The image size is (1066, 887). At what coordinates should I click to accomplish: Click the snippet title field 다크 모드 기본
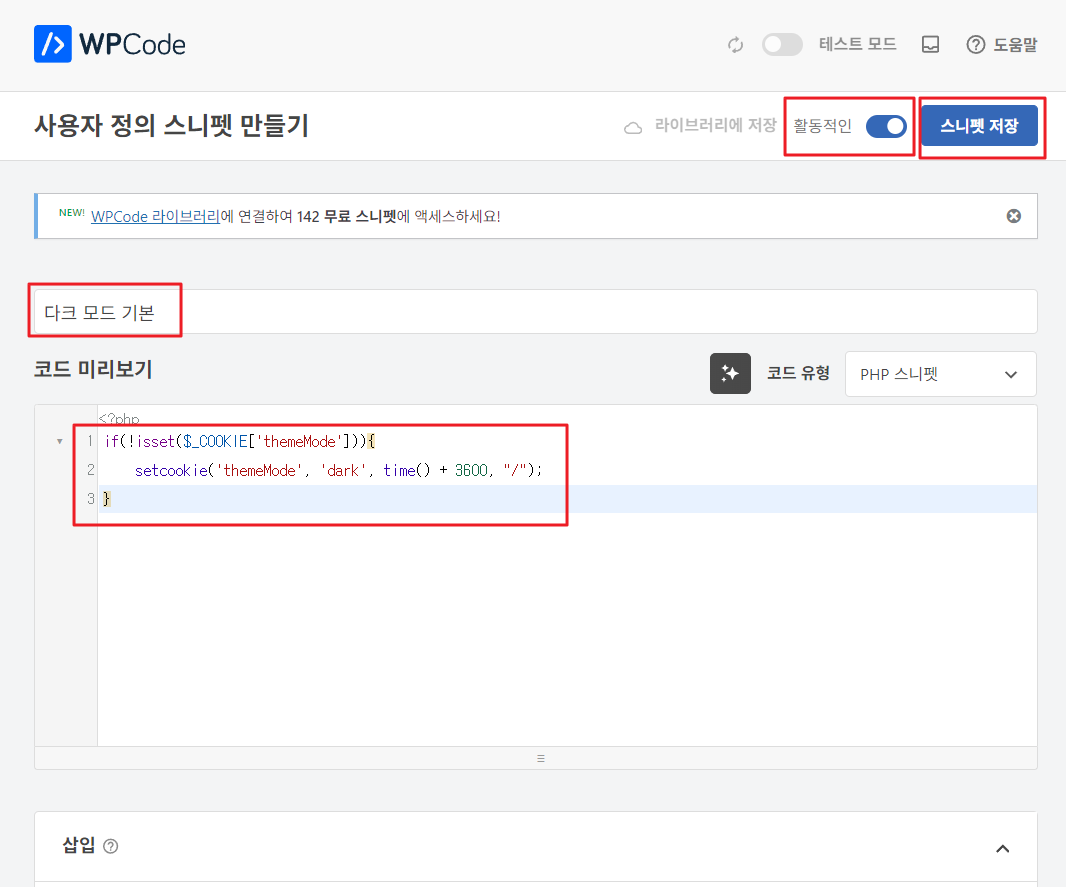click(x=535, y=312)
